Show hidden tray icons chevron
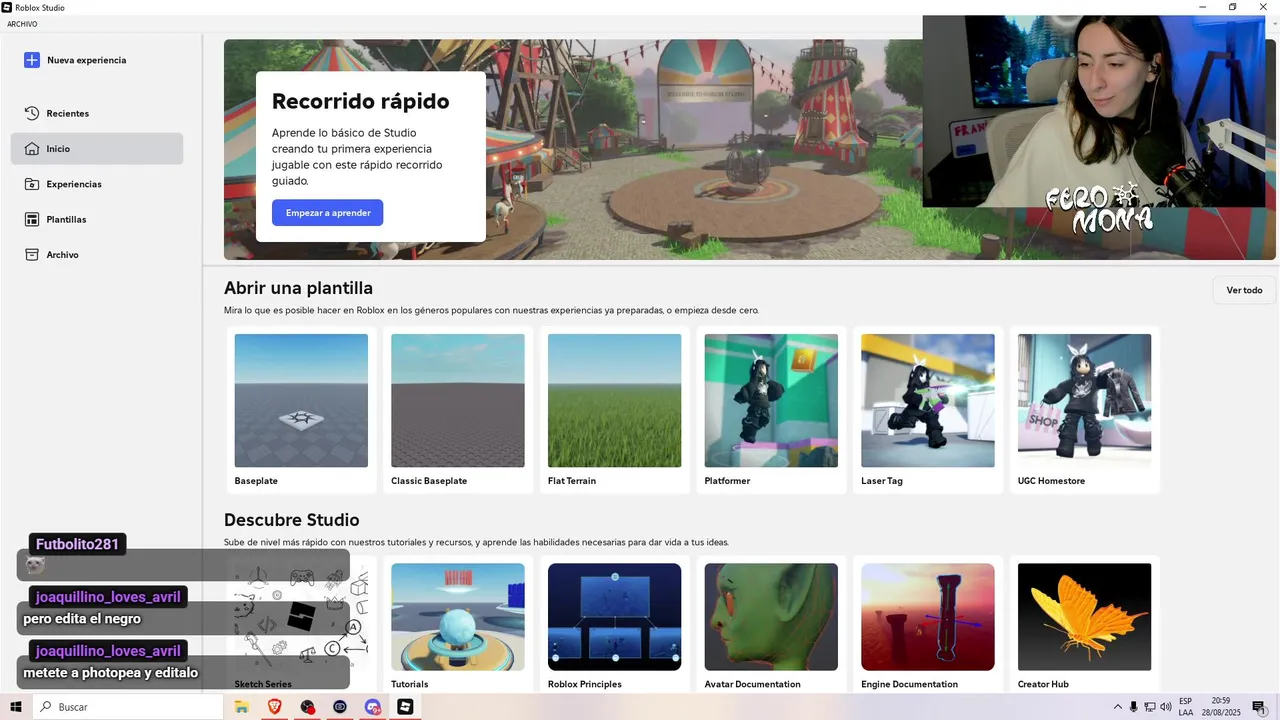 pyautogui.click(x=1118, y=707)
